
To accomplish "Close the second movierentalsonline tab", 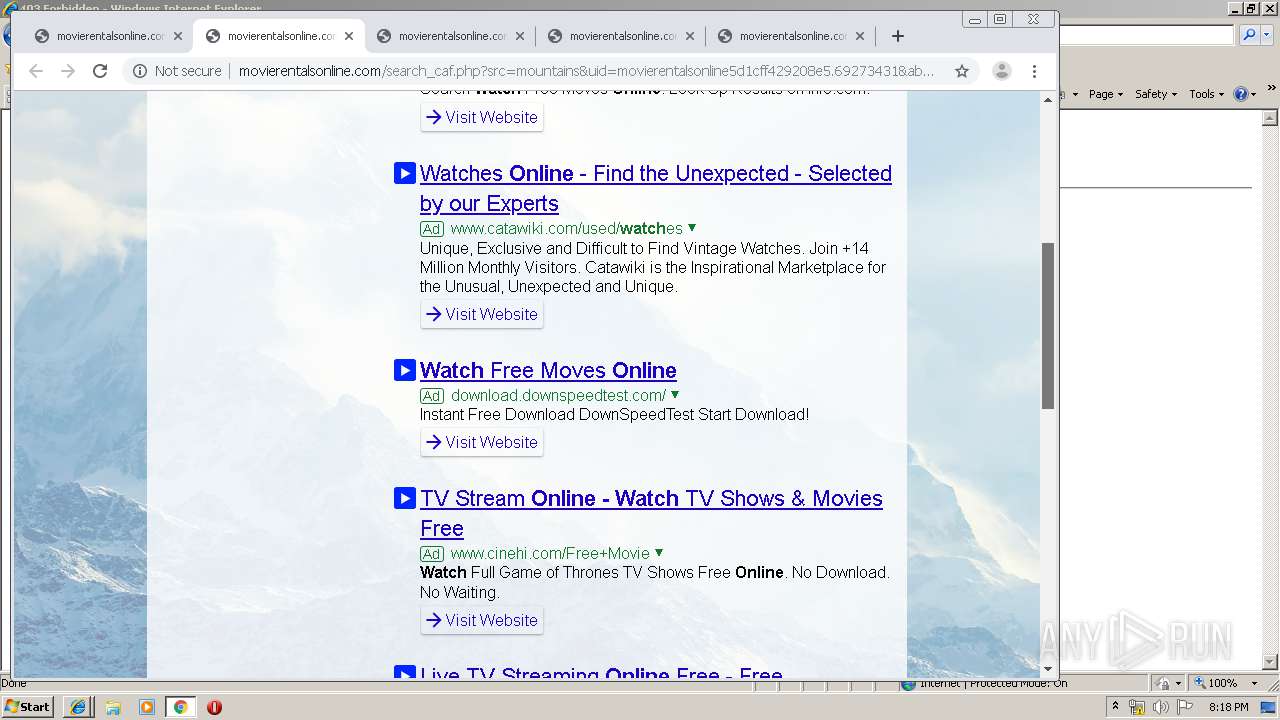I will point(349,36).
